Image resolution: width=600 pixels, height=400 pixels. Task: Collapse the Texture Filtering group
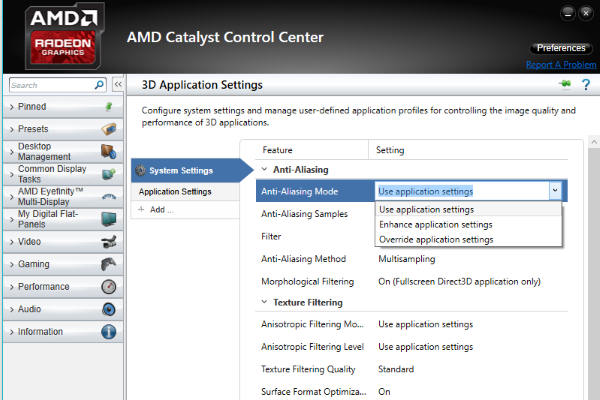[264, 302]
